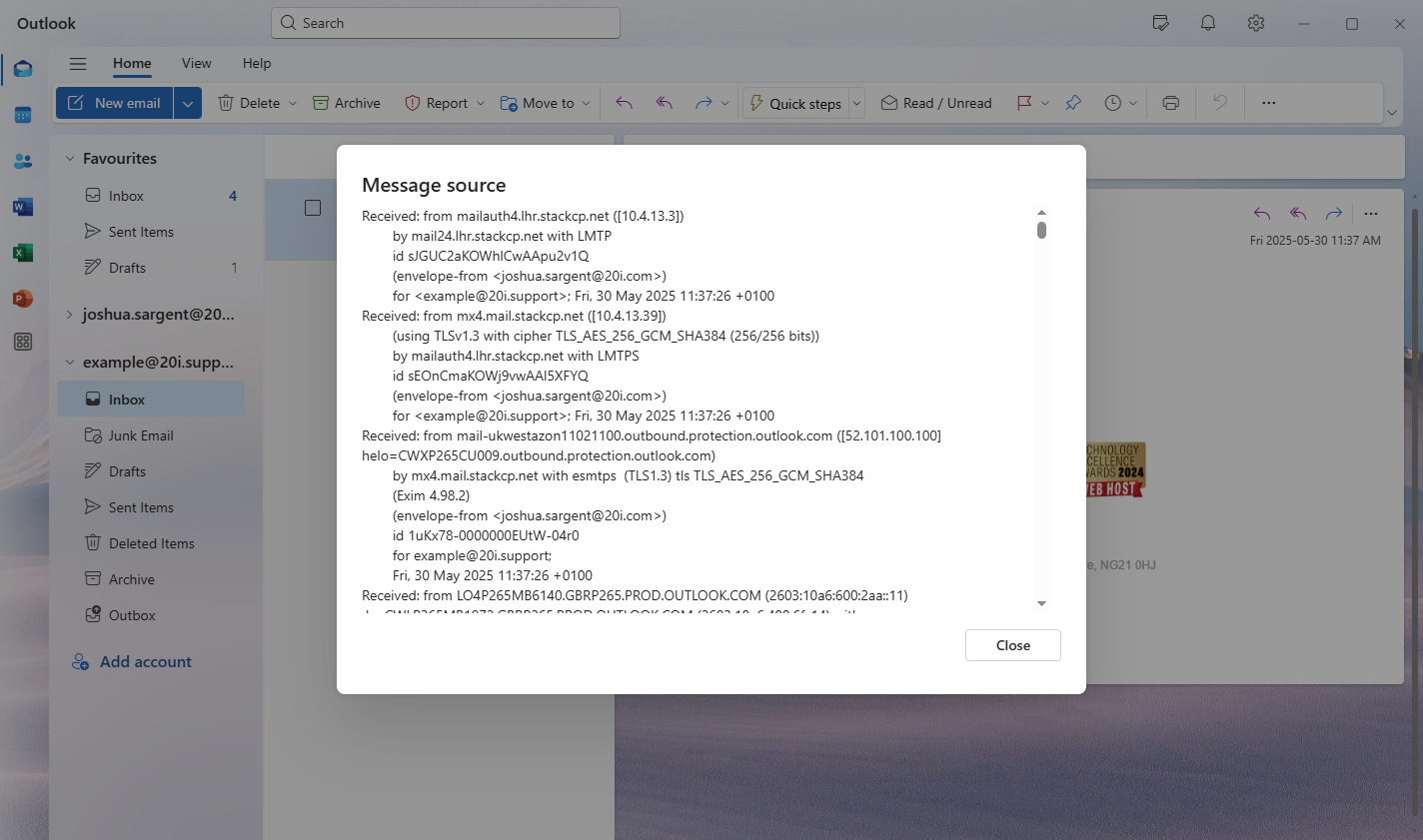Screen dimensions: 1423x840
Task: Open the My Day notes icon in title bar
Action: (x=1160, y=23)
